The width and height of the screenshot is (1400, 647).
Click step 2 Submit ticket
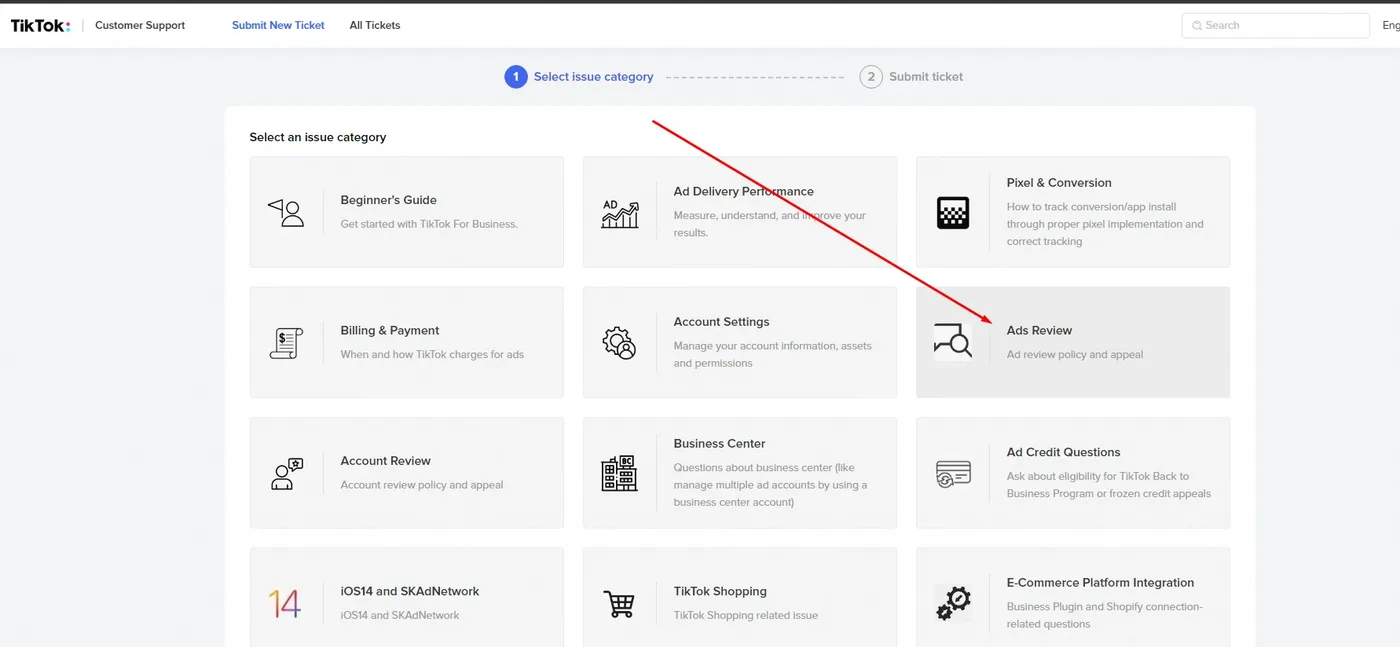point(911,76)
